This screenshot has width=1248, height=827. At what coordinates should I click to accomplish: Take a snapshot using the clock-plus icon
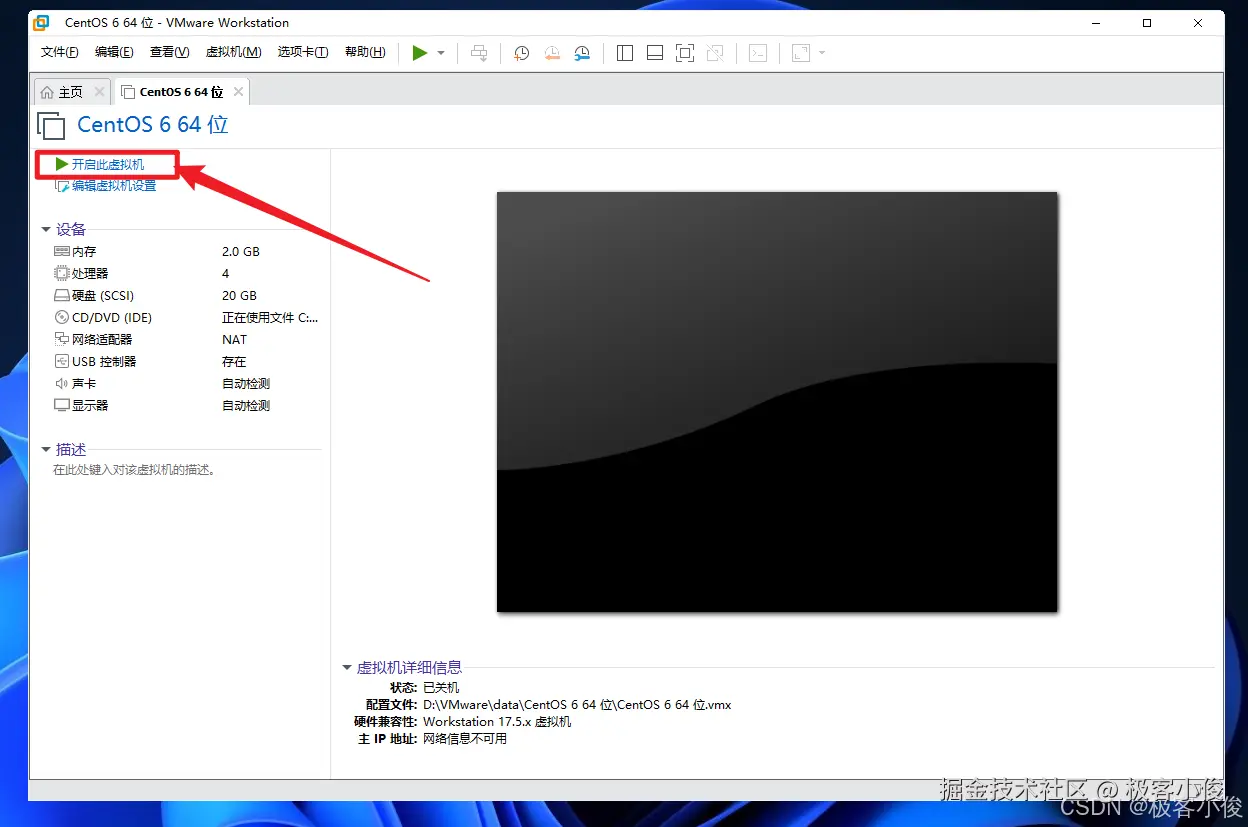tap(521, 53)
